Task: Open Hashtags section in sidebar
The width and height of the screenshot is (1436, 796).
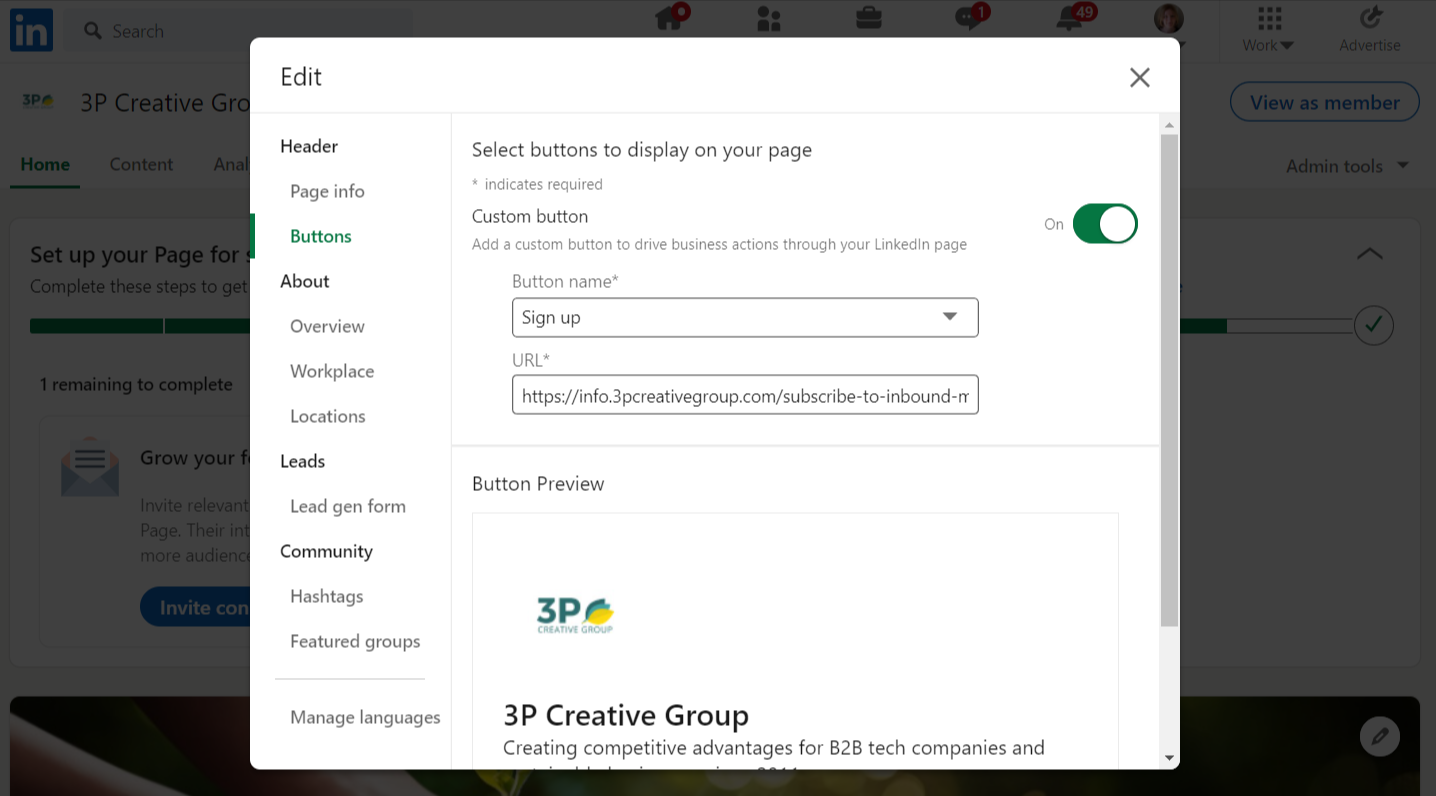Action: click(x=327, y=596)
